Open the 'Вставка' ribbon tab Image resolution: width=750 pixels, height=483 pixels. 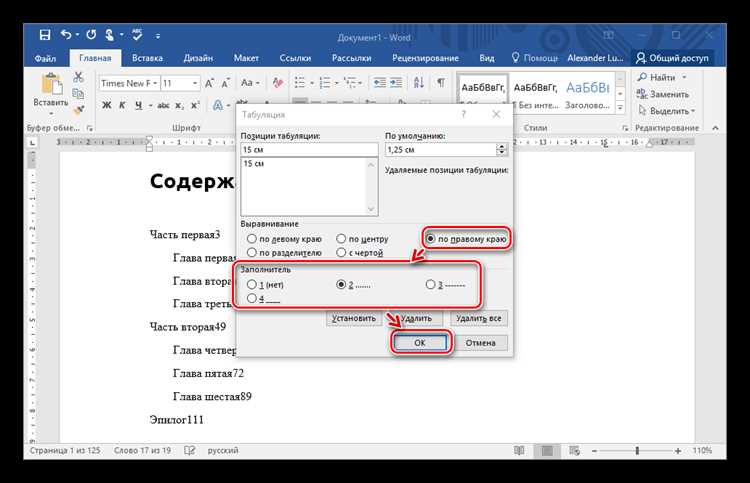(147, 58)
